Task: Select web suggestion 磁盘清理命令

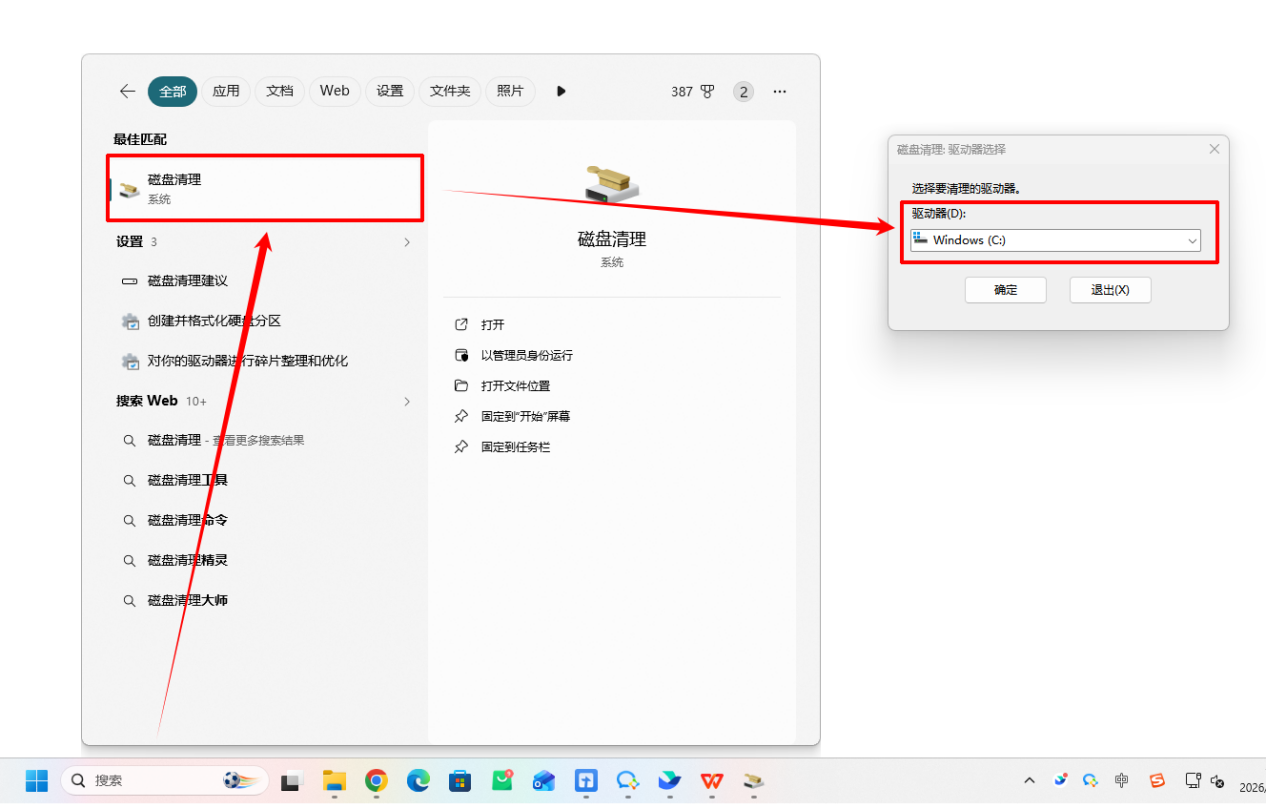Action: pyautogui.click(x=265, y=520)
